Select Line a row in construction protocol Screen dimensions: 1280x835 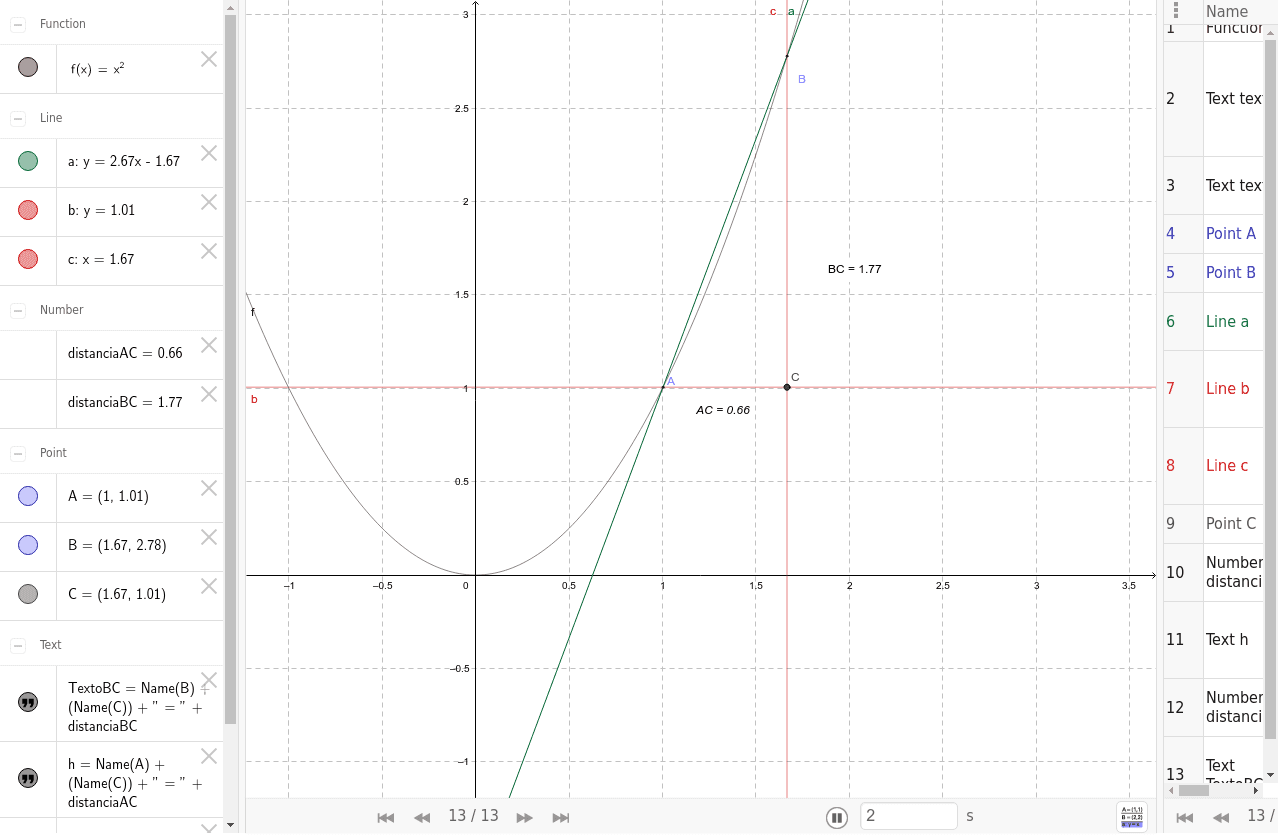(1214, 321)
